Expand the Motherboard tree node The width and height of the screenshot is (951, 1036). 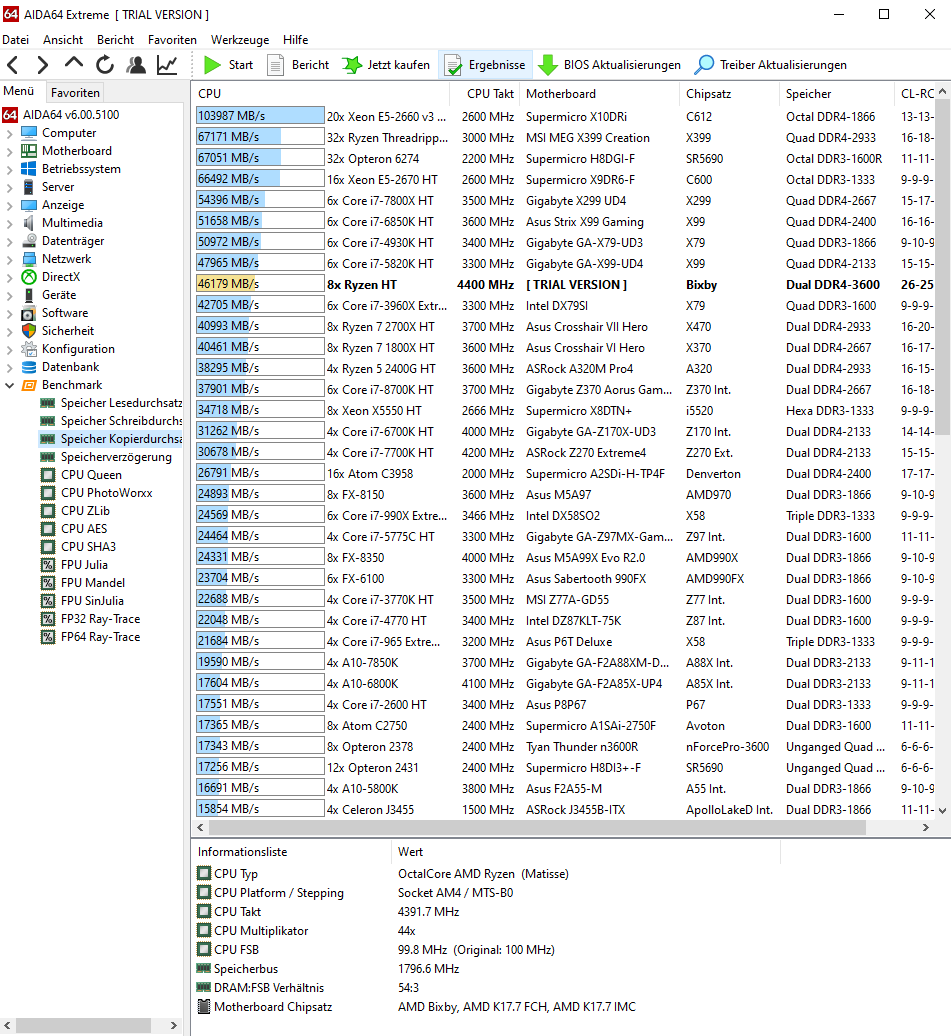click(x=9, y=151)
